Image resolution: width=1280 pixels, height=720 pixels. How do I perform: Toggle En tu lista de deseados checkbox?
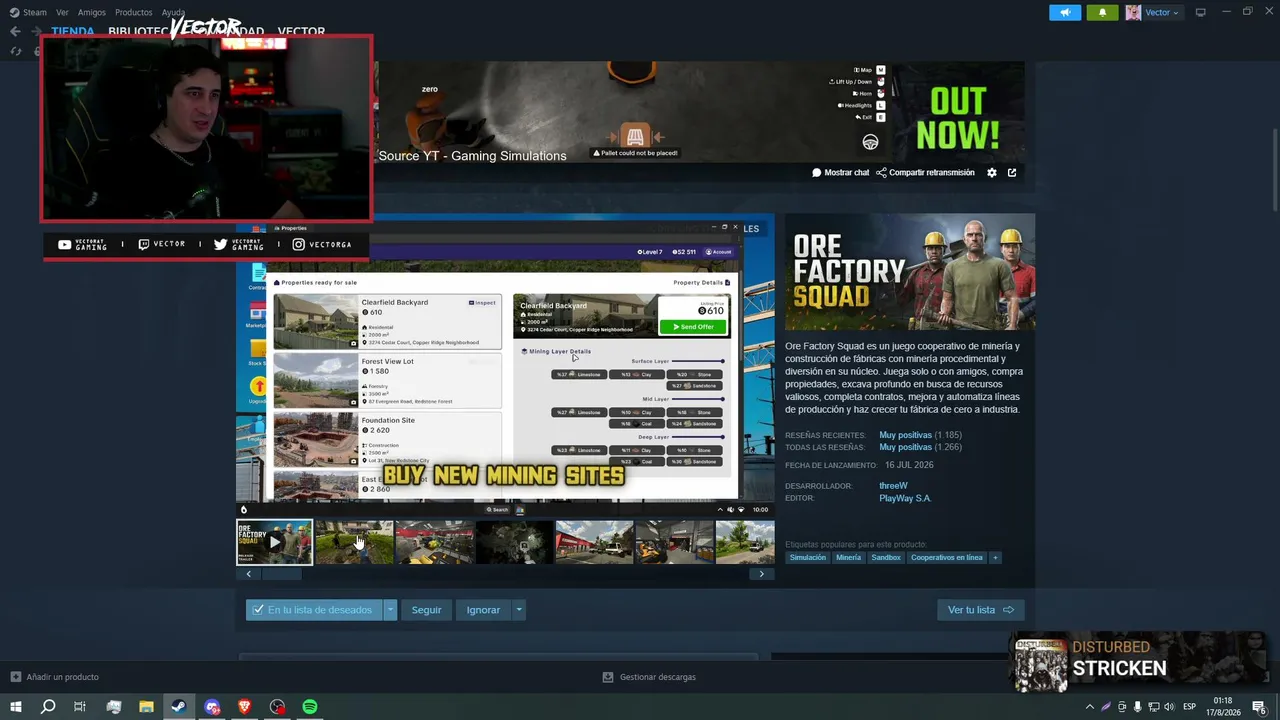point(258,610)
